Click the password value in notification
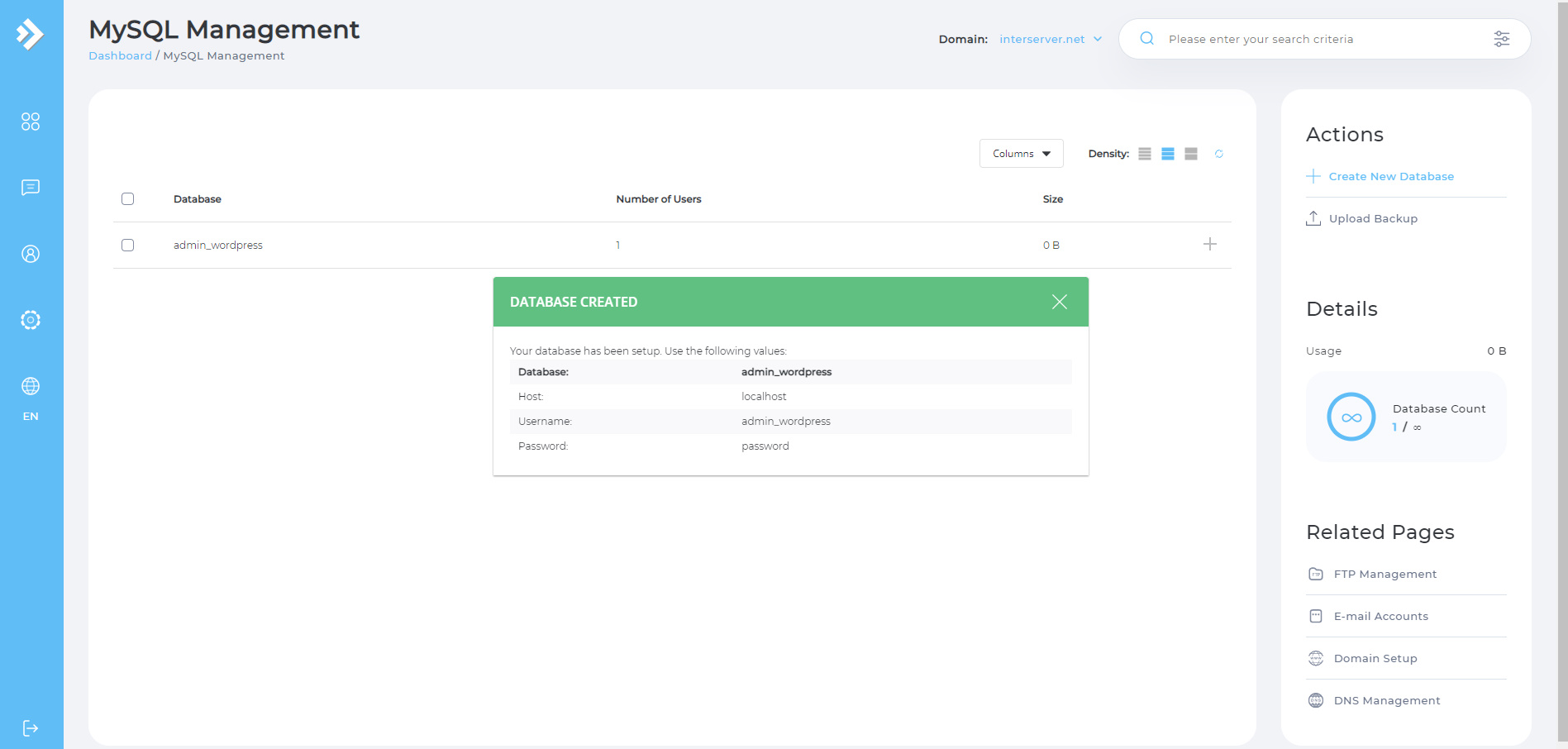The height and width of the screenshot is (749, 1568). pos(765,446)
